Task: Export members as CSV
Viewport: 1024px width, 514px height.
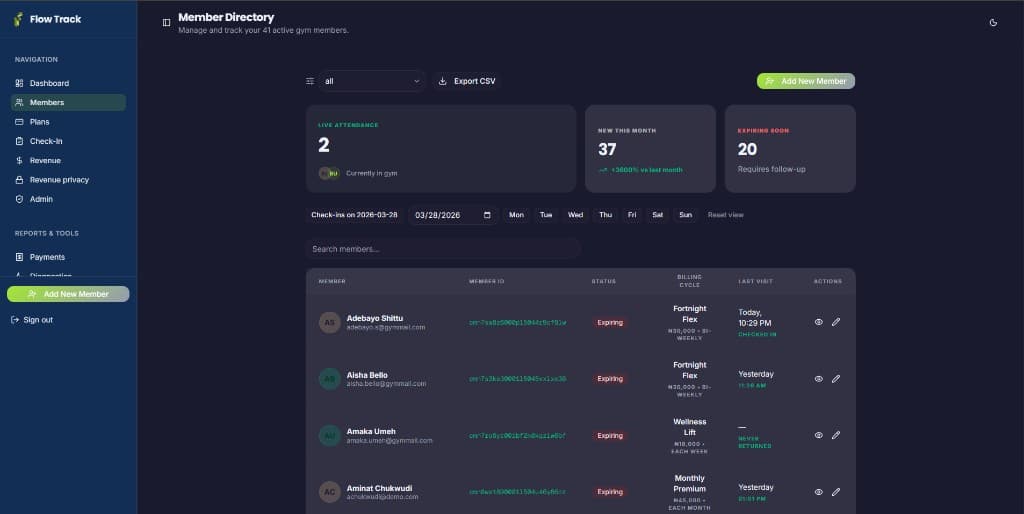Action: [x=467, y=81]
